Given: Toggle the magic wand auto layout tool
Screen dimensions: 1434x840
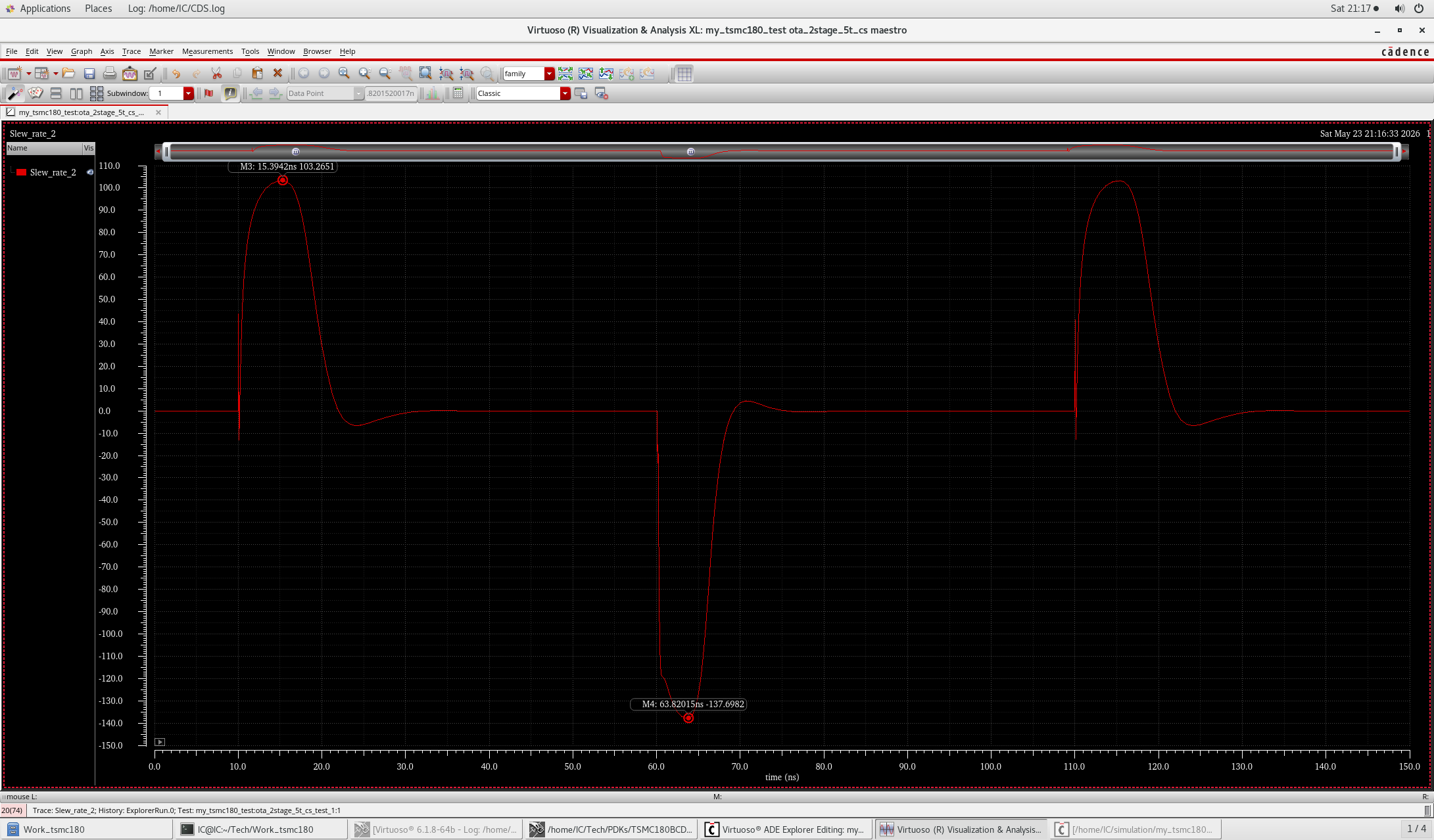Looking at the screenshot, I should pyautogui.click(x=14, y=93).
